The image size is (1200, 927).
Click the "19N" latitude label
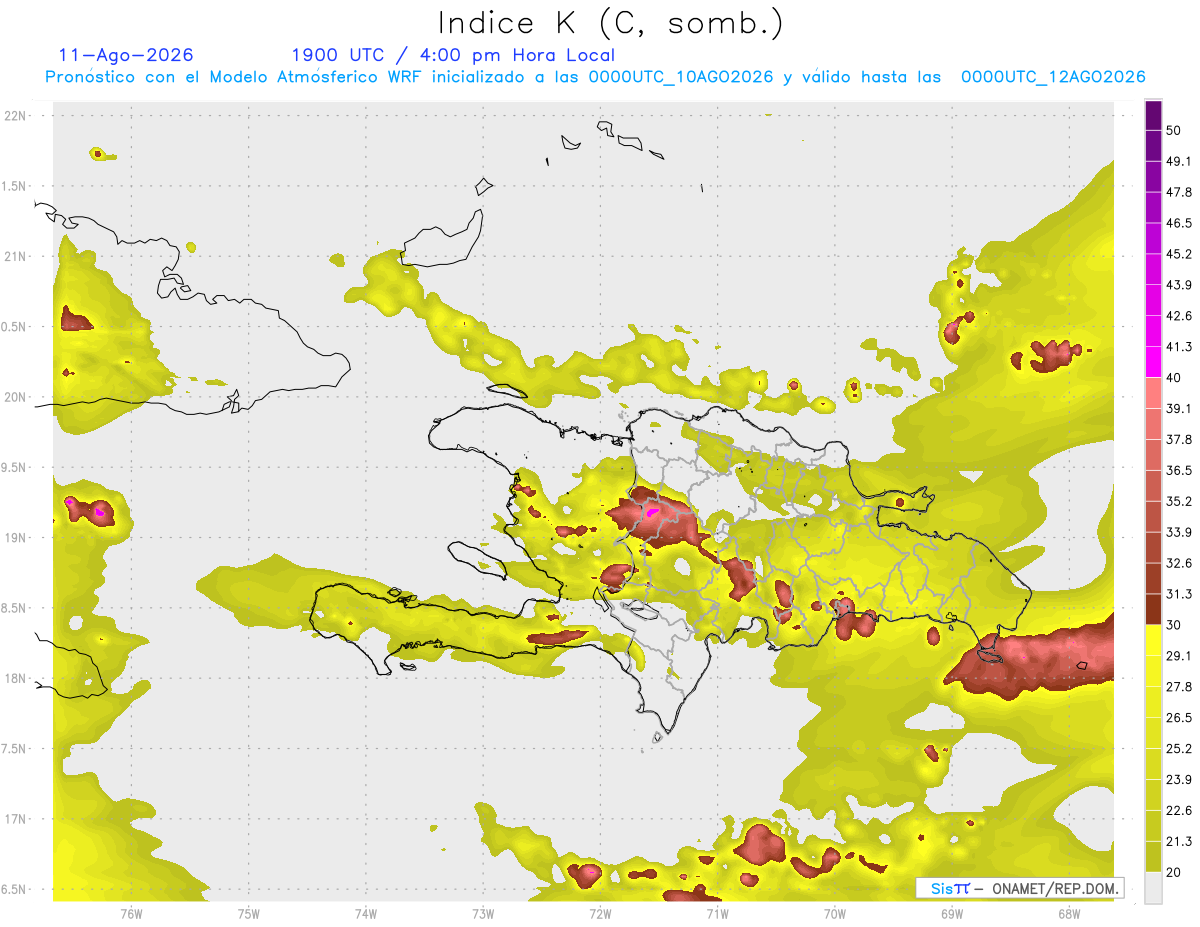17,537
